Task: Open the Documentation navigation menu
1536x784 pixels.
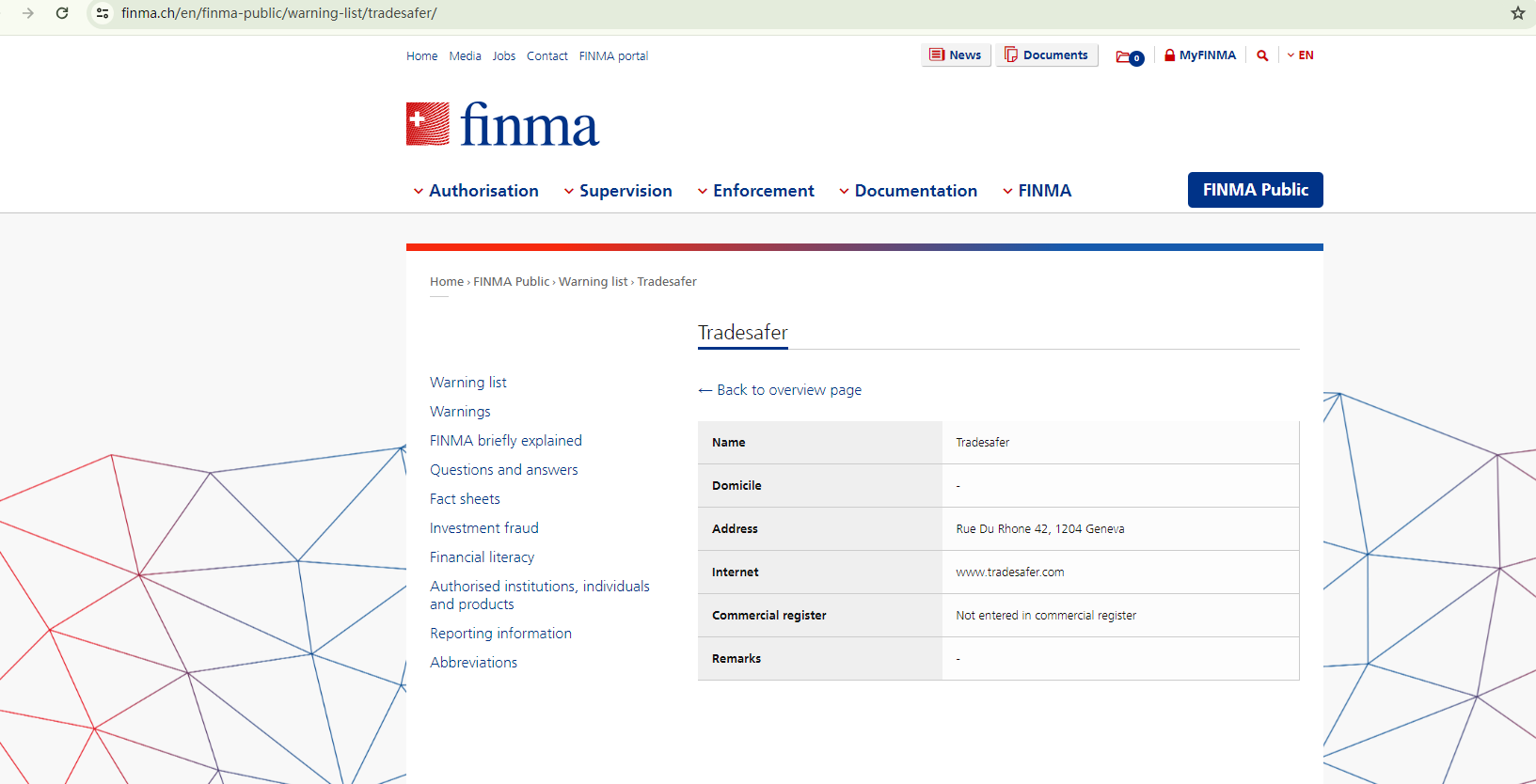Action: point(908,191)
